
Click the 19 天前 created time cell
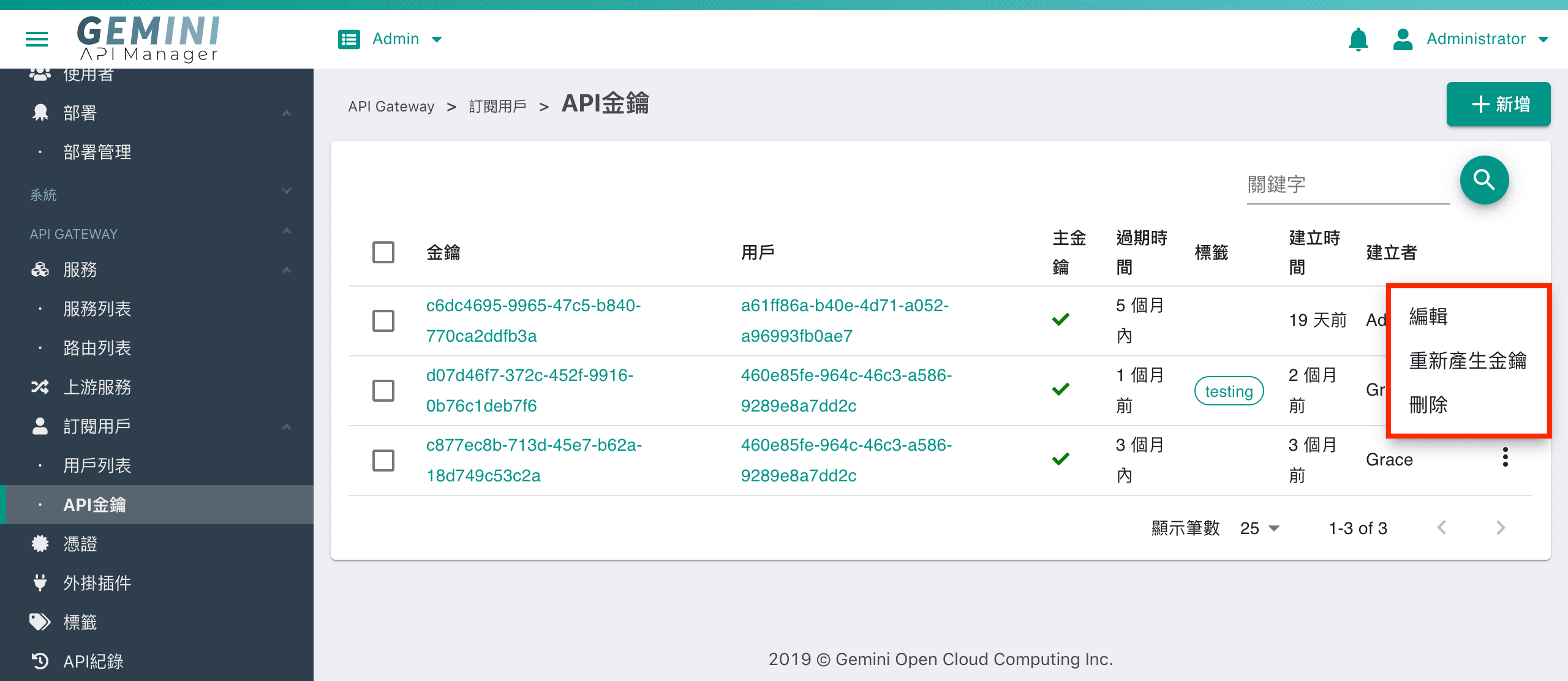1317,320
